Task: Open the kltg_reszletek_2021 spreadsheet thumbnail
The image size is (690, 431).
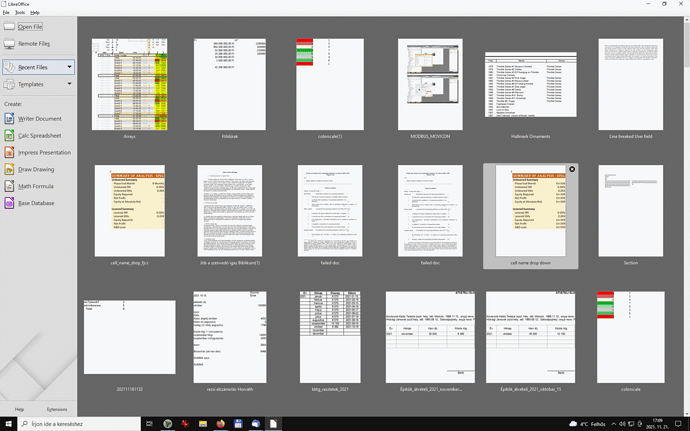Action: pos(330,337)
